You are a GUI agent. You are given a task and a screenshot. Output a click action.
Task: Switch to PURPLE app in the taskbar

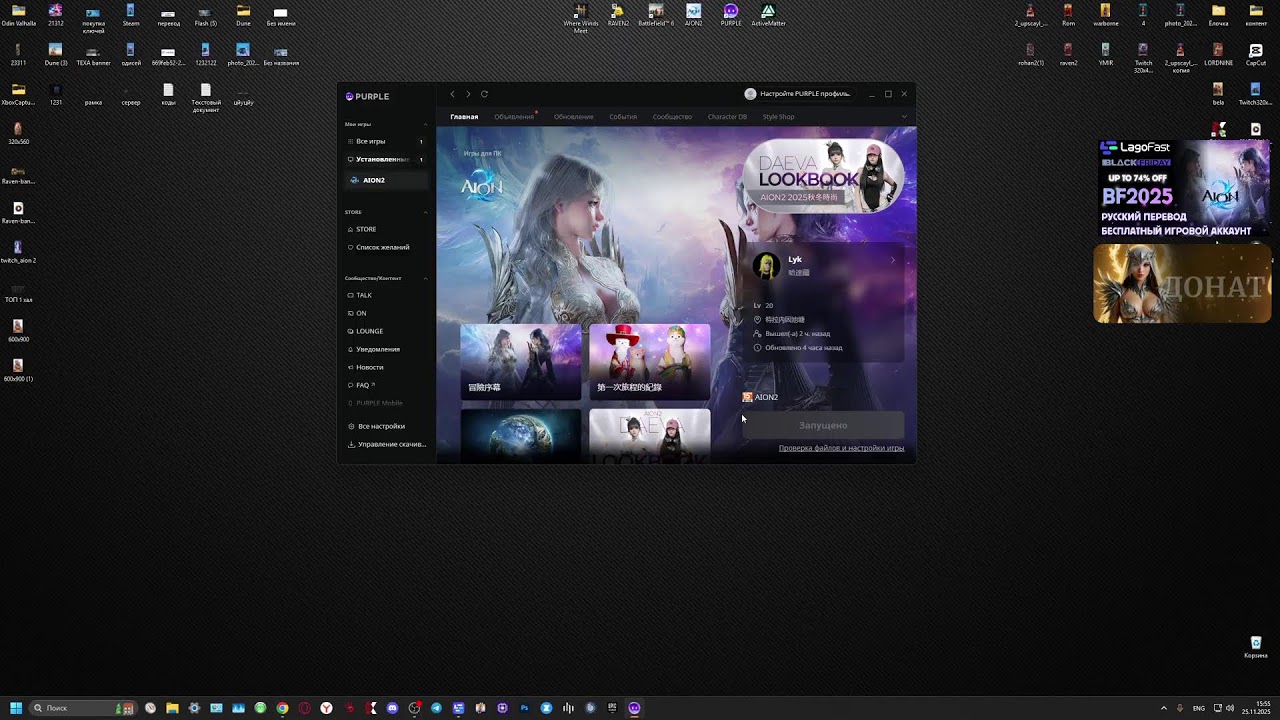634,708
